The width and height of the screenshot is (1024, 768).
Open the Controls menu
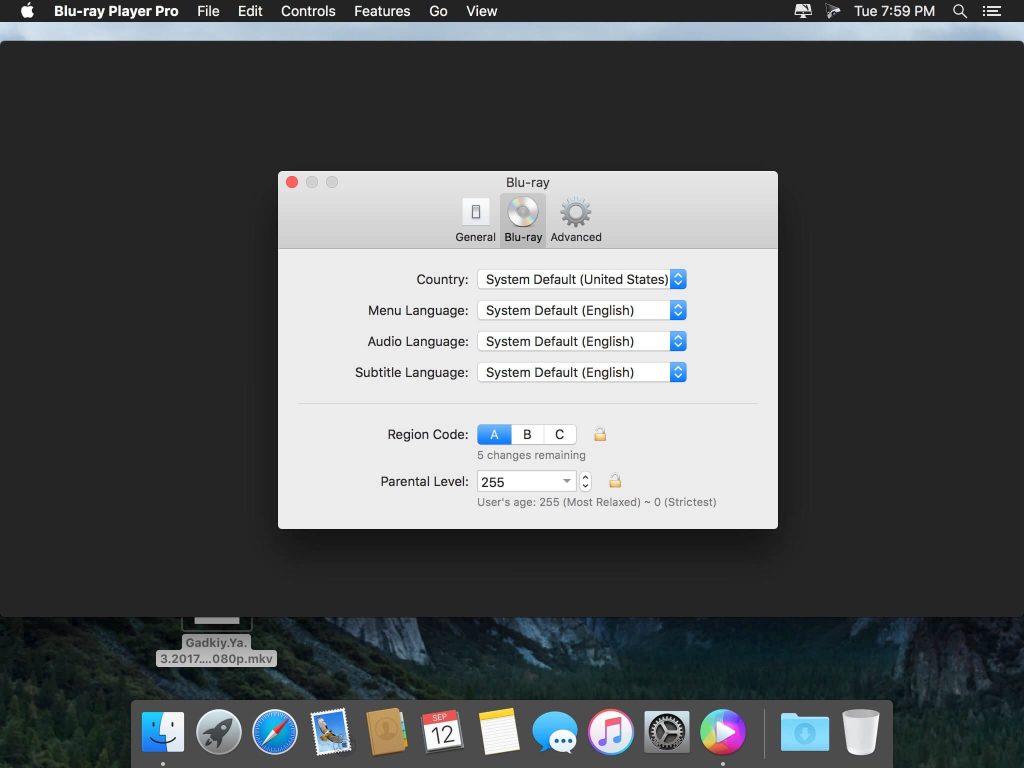[308, 11]
